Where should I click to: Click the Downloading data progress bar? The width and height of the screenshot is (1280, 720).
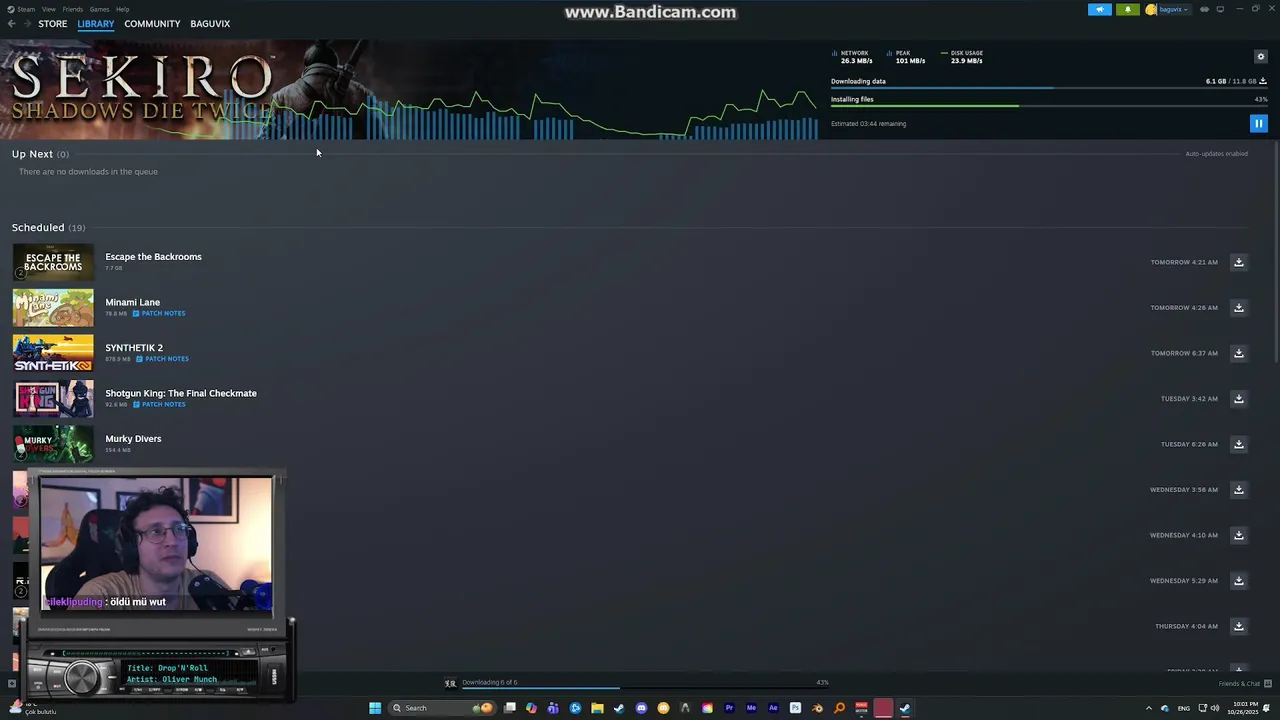click(1049, 88)
